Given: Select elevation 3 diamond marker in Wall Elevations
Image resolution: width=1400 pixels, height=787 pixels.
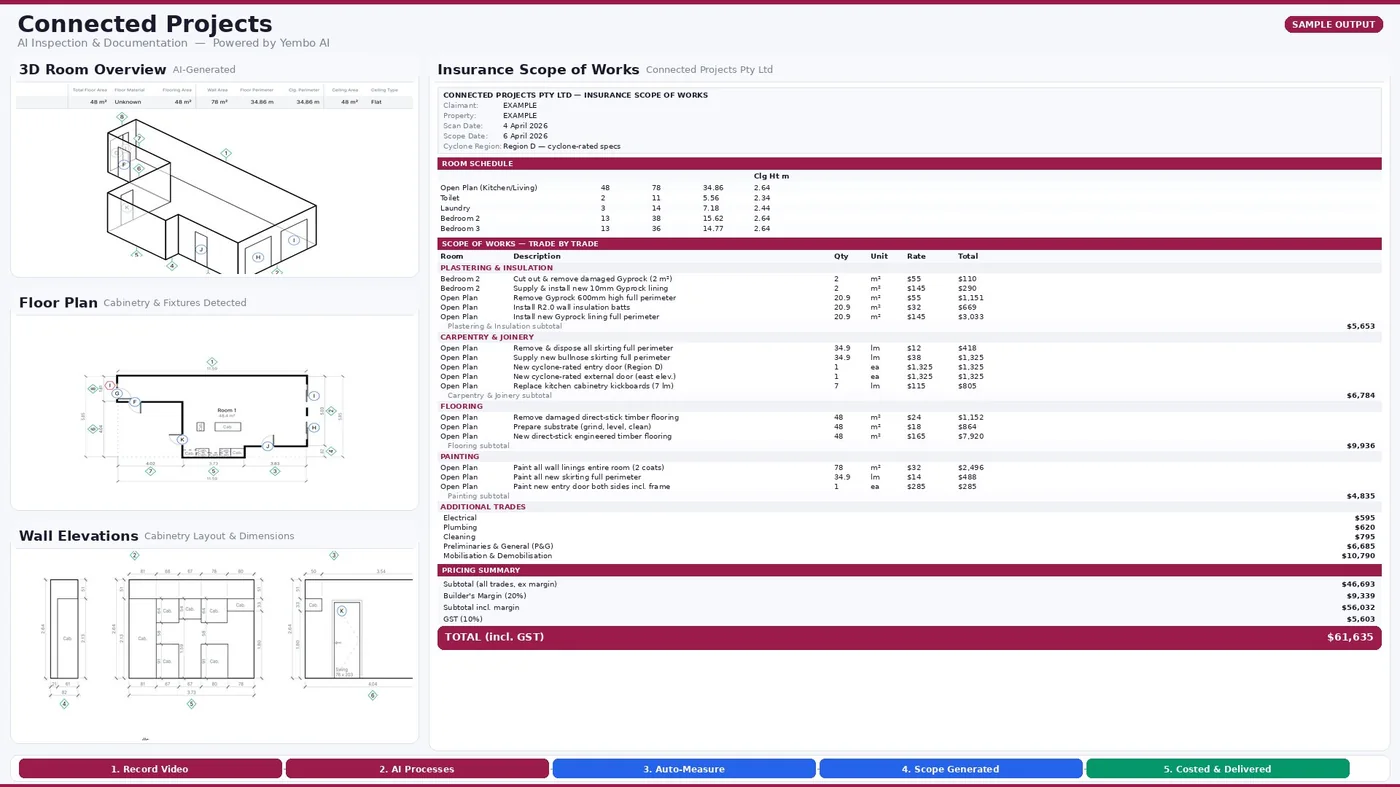Looking at the screenshot, I should pyautogui.click(x=334, y=555).
